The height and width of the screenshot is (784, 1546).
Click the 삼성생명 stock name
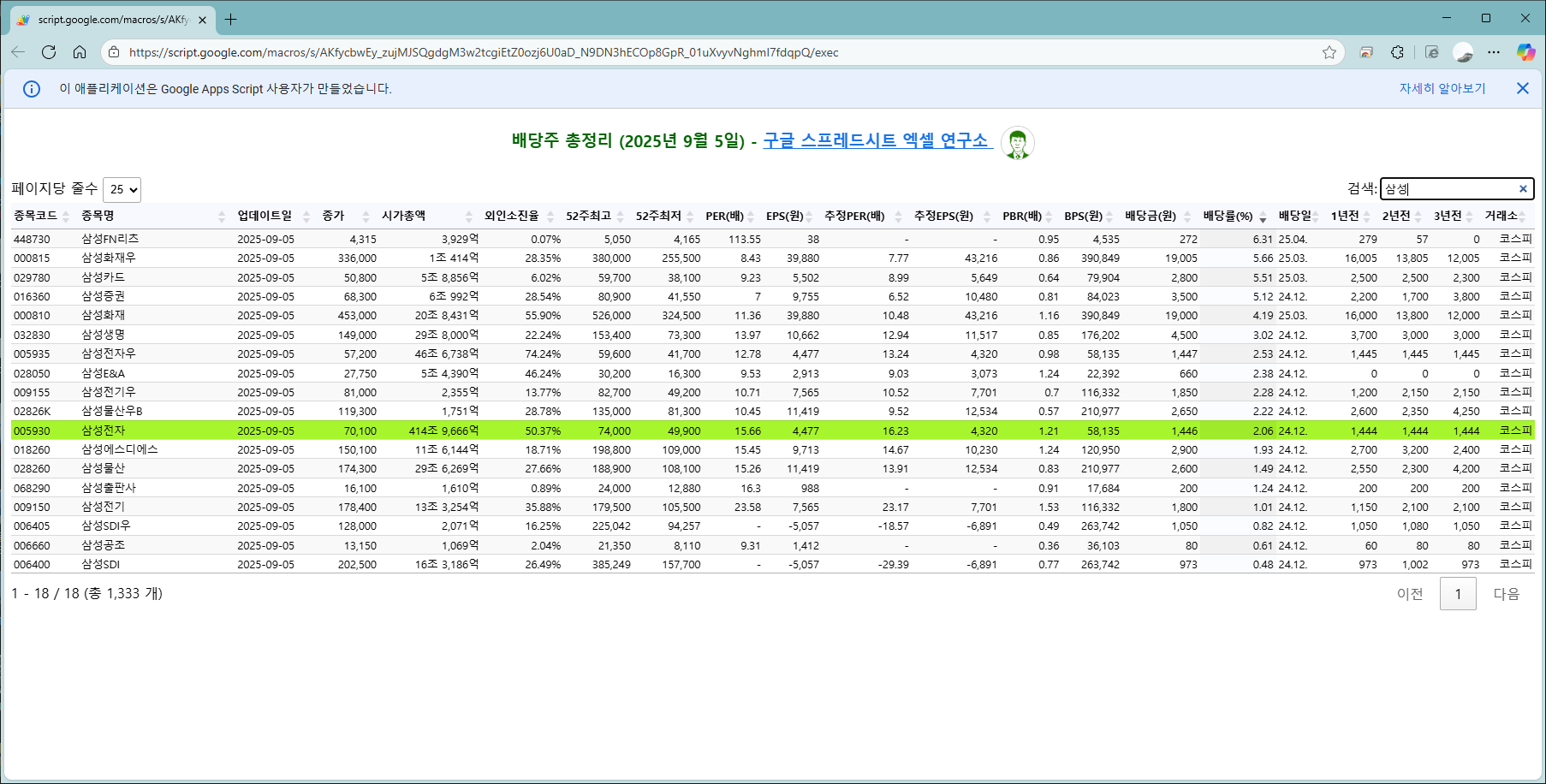point(104,335)
